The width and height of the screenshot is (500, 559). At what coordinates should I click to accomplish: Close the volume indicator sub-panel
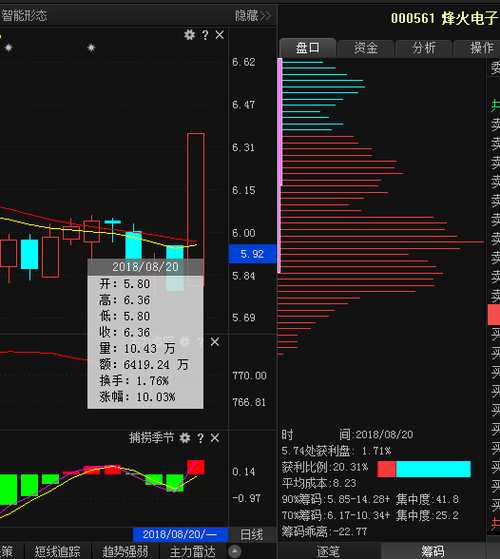pos(215,342)
